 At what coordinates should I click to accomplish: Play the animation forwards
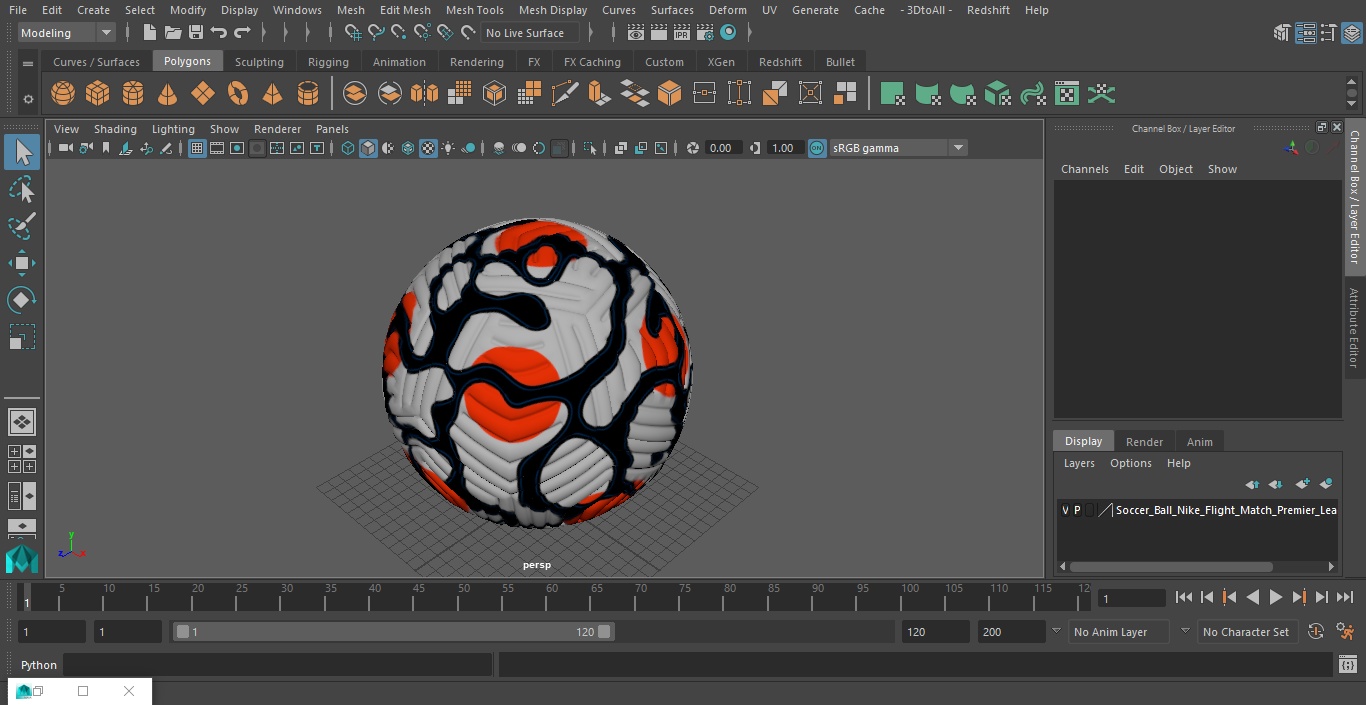click(1276, 597)
